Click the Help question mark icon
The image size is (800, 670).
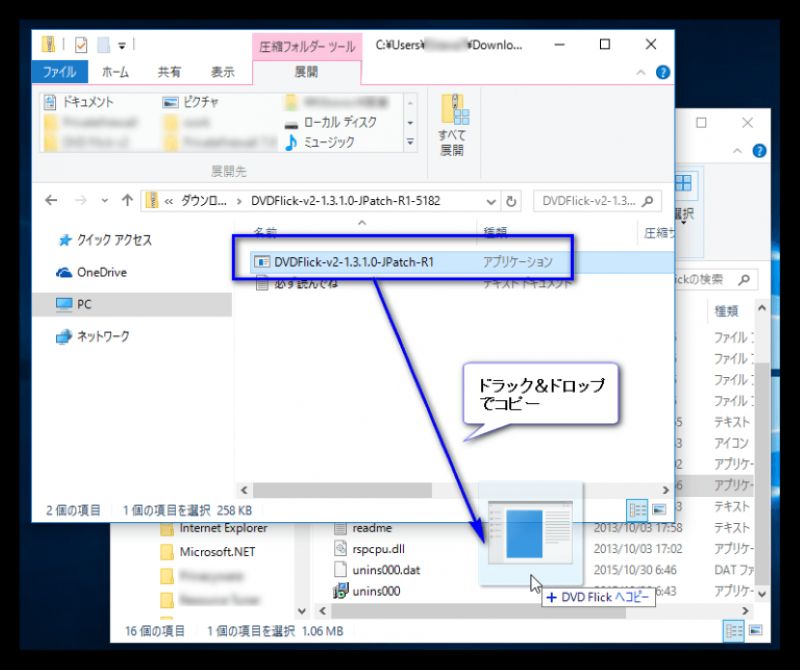662,71
